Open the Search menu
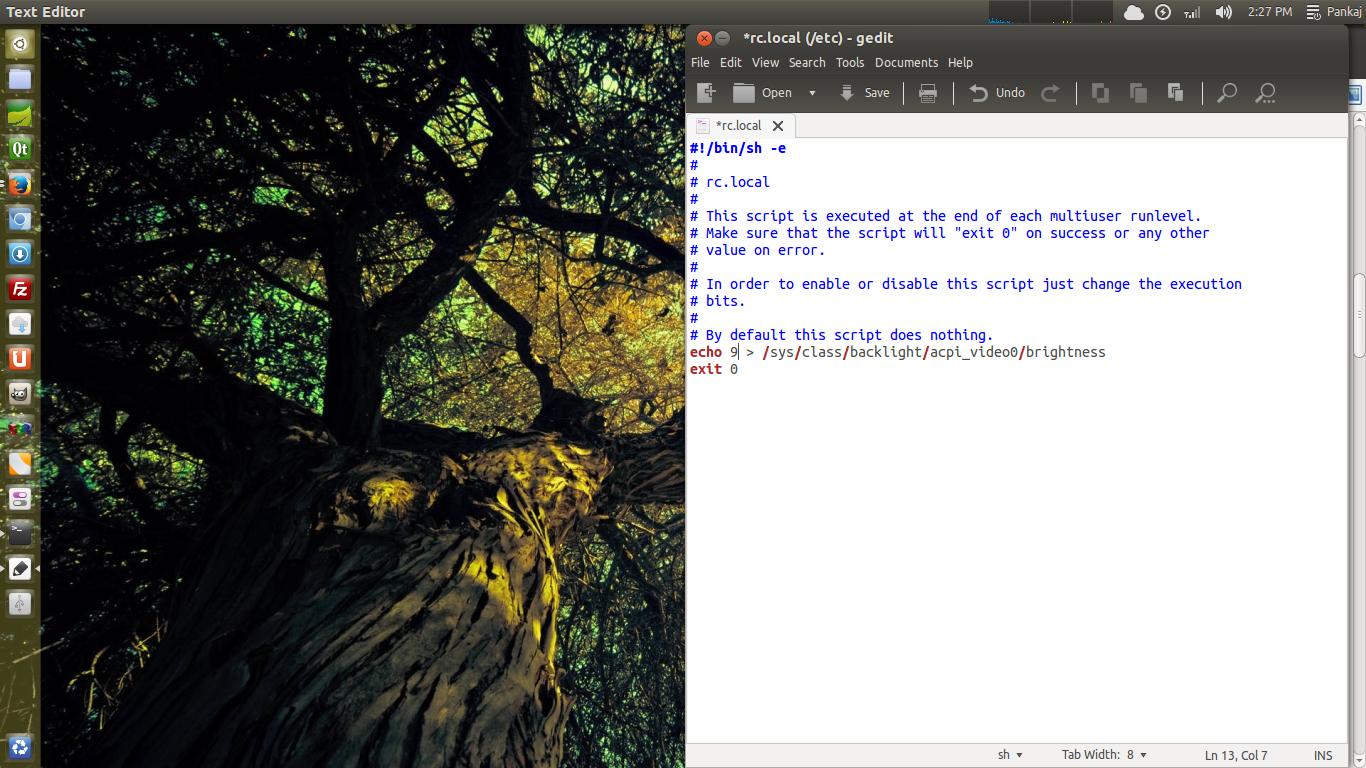This screenshot has height=768, width=1366. pos(806,62)
